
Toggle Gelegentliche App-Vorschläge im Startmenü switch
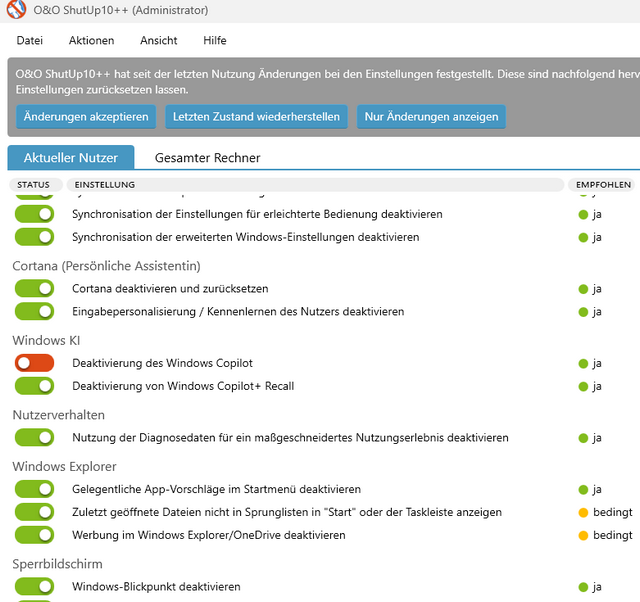click(34, 489)
